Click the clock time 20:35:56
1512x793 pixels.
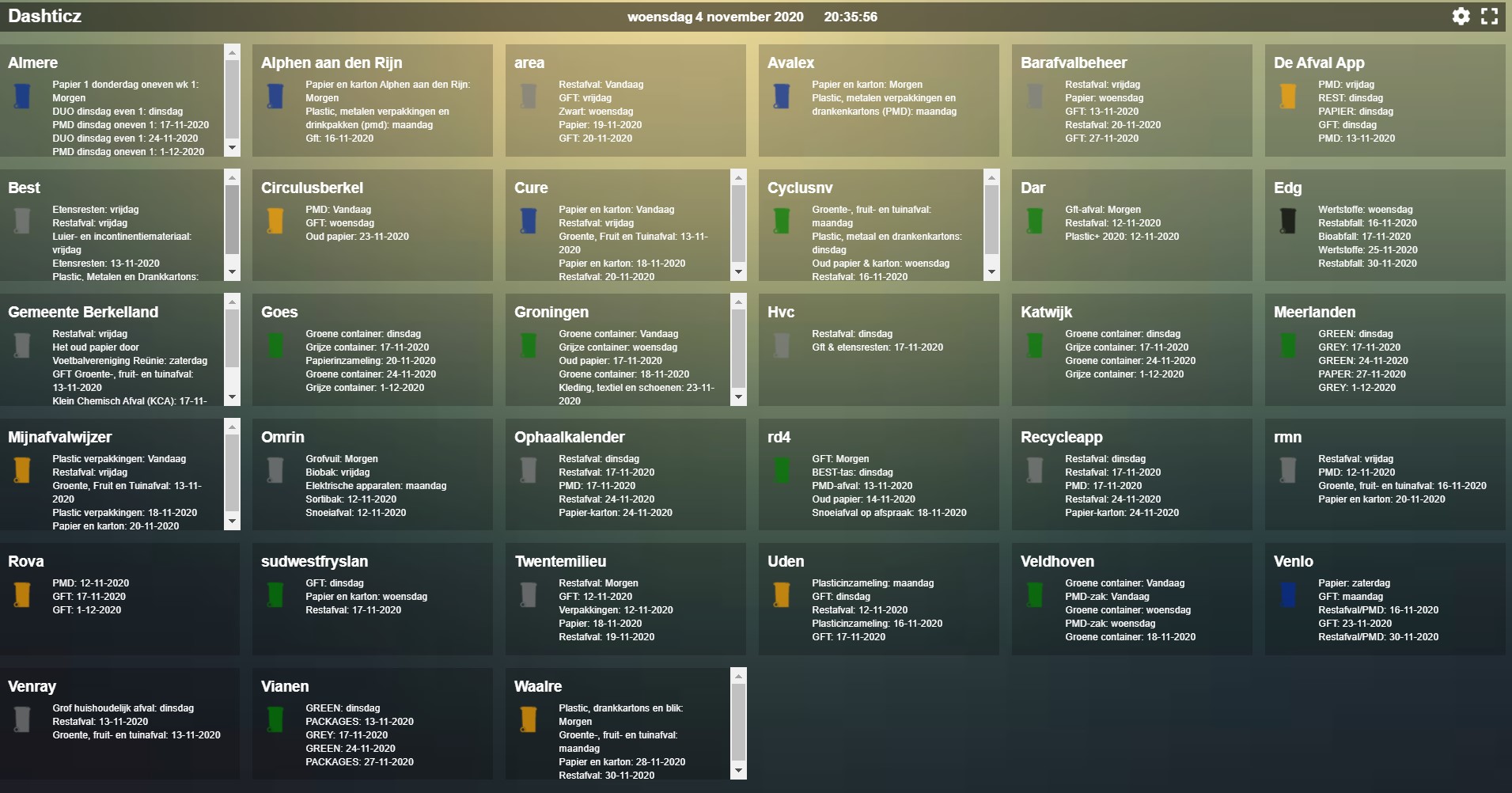click(851, 17)
